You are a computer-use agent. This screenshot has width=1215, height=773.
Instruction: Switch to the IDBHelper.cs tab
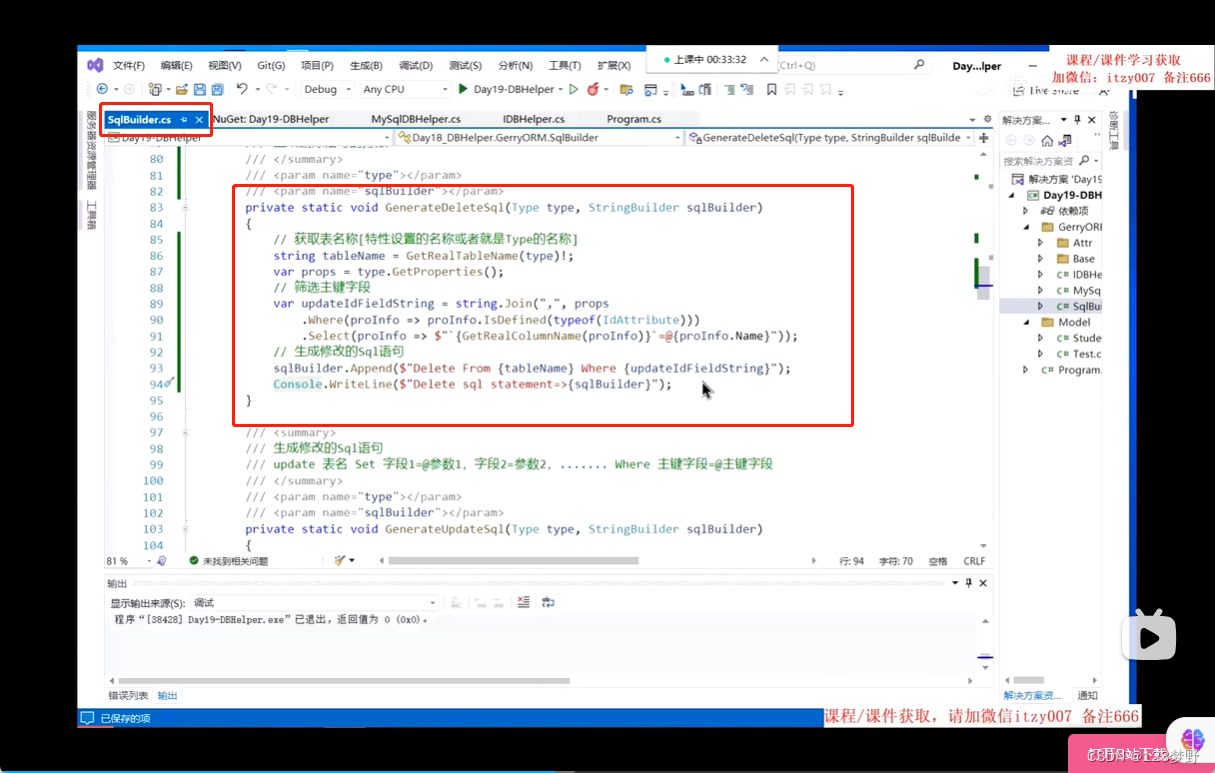(533, 119)
